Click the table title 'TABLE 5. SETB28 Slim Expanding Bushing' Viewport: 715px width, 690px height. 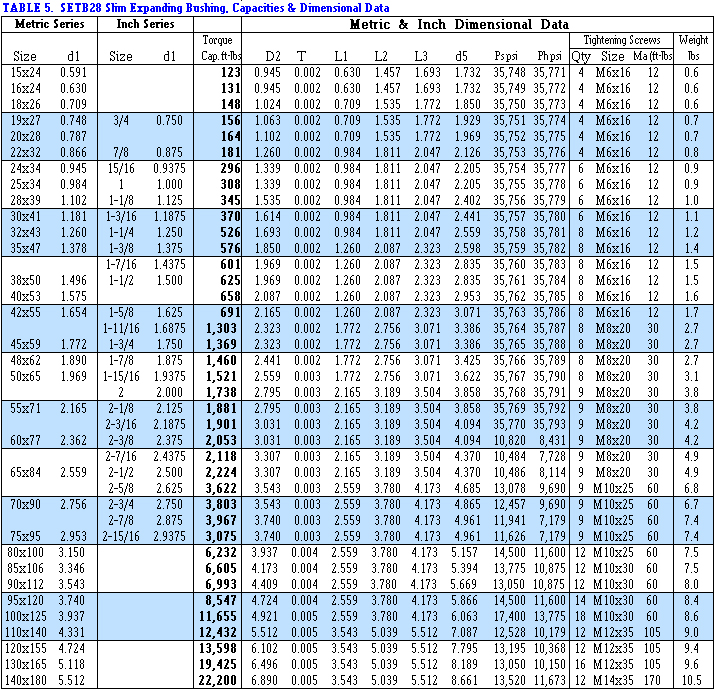click(x=196, y=8)
